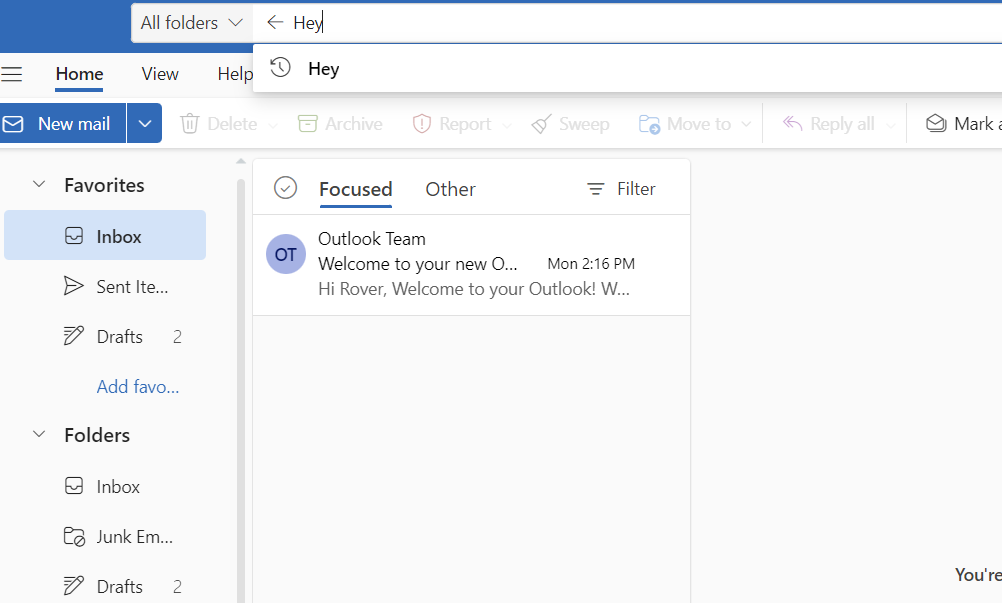Switch to the Focused inbox tab
The width and height of the screenshot is (1002, 603).
point(355,189)
